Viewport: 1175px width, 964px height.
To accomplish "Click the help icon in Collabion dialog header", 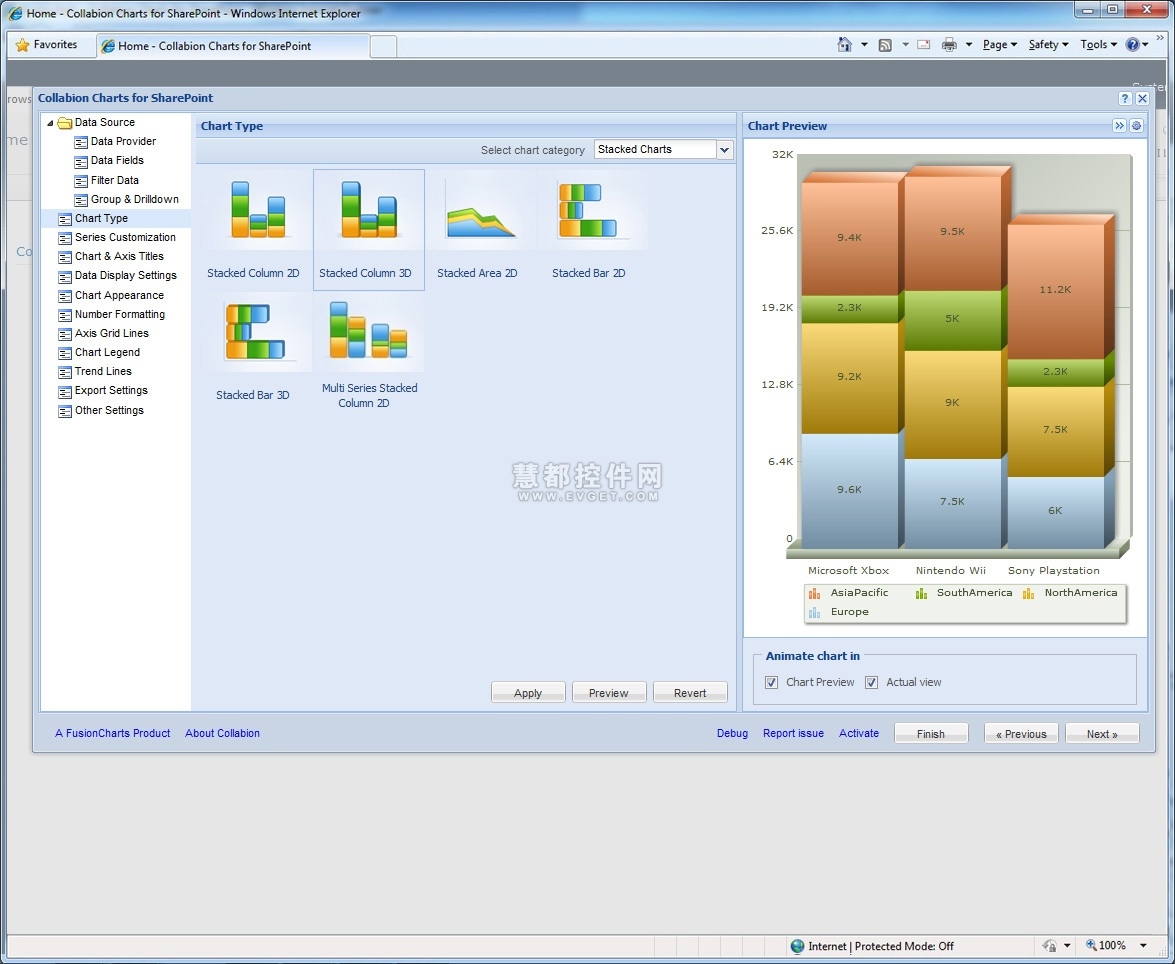I will point(1125,98).
